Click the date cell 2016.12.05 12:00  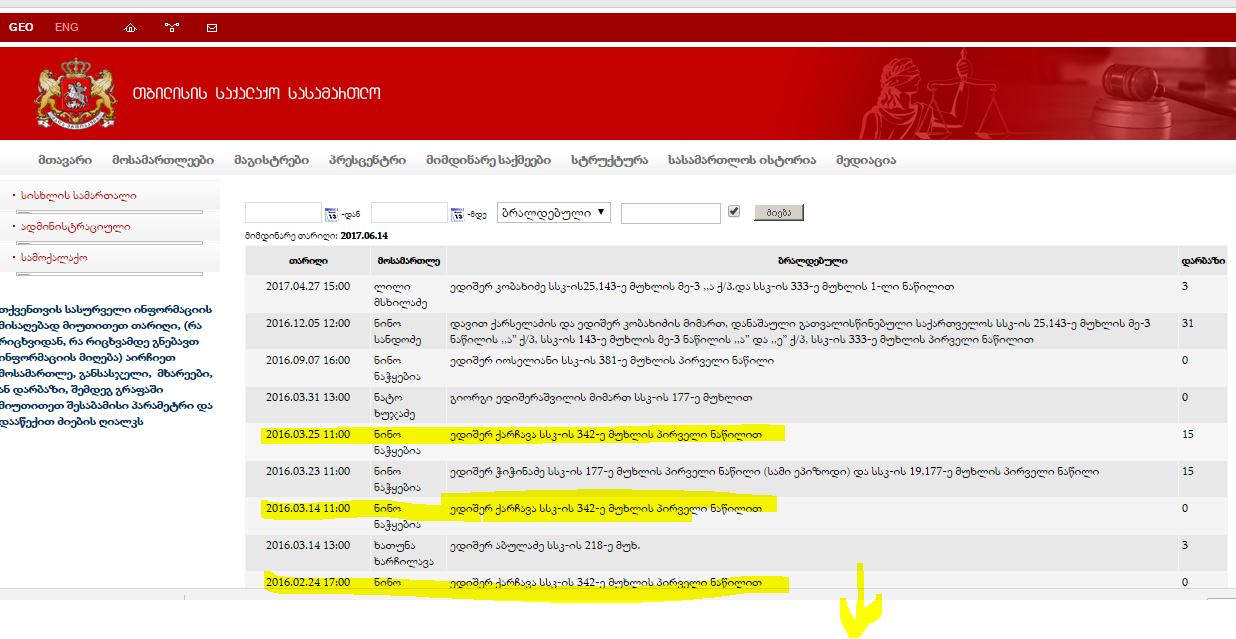click(x=308, y=323)
